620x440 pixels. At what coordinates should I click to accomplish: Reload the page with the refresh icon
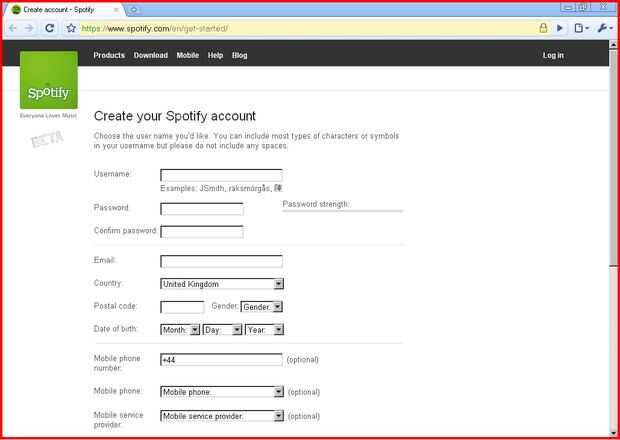[49, 28]
